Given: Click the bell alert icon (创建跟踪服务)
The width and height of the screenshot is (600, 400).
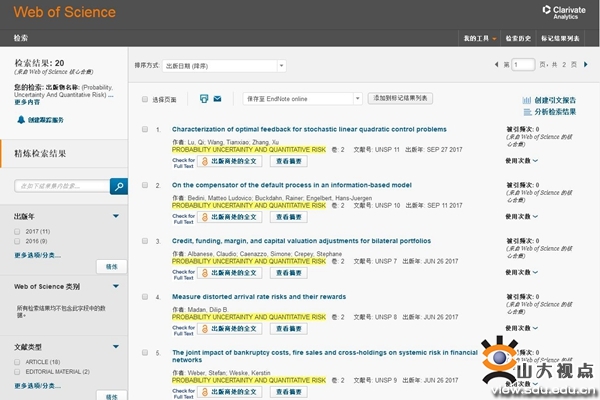Looking at the screenshot, I should tap(20, 119).
